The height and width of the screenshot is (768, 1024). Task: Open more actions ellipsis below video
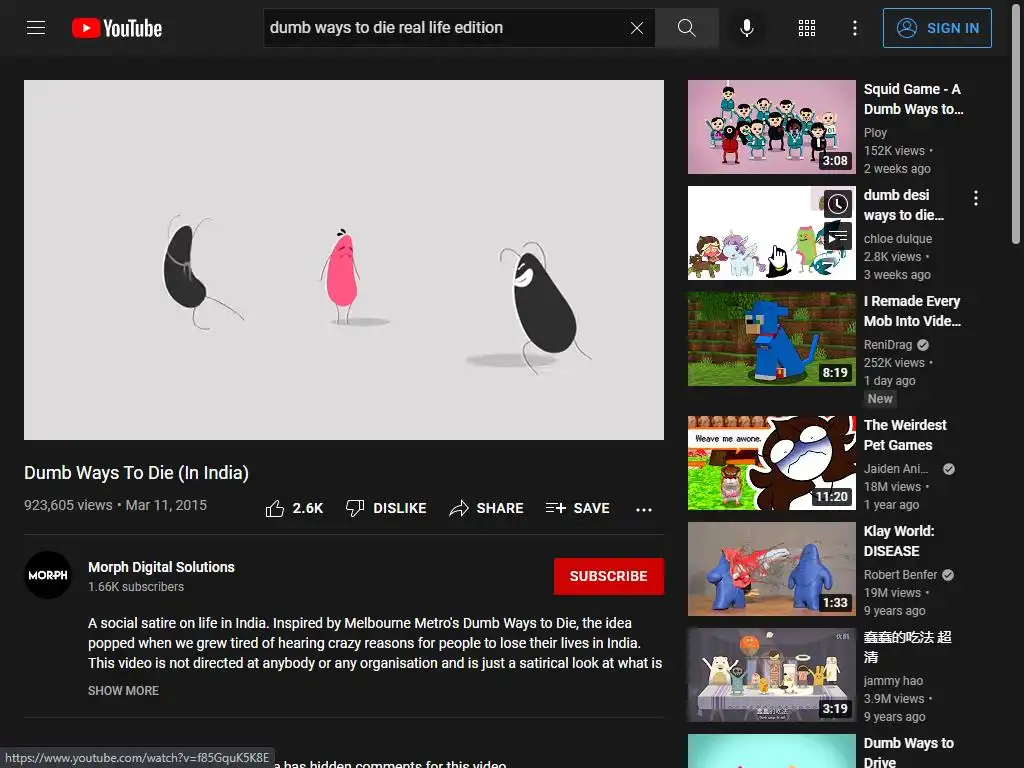pyautogui.click(x=644, y=509)
